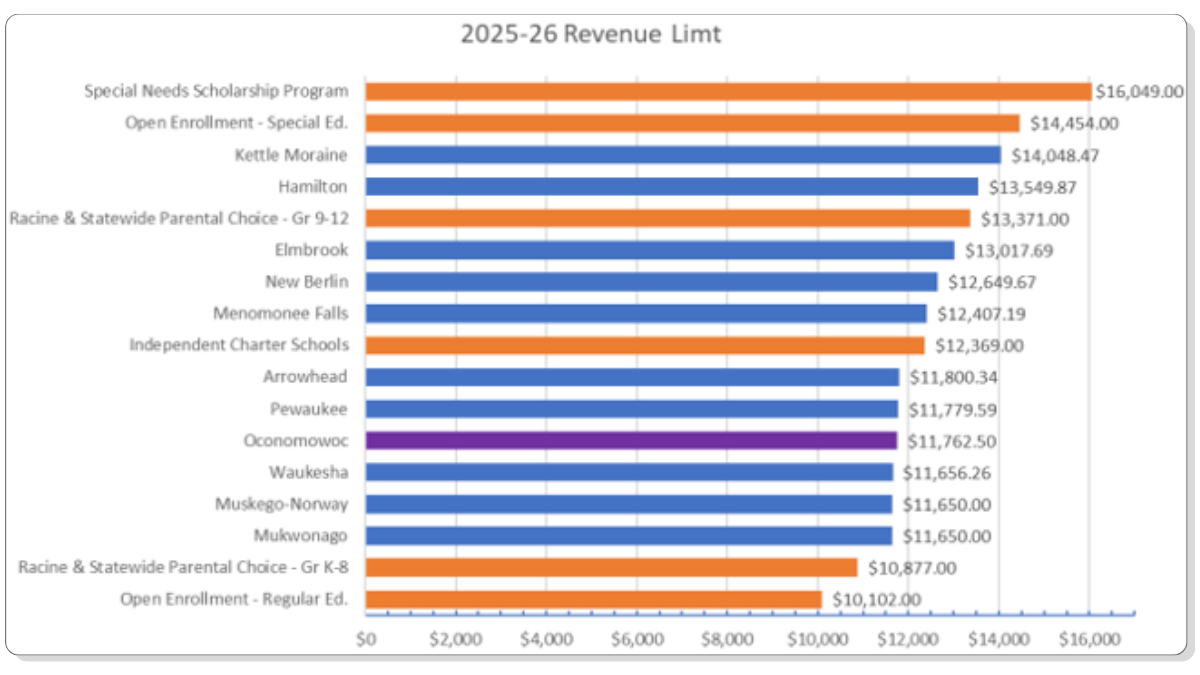Select the Muskego-Norway $11,650.00 data label

click(x=946, y=504)
